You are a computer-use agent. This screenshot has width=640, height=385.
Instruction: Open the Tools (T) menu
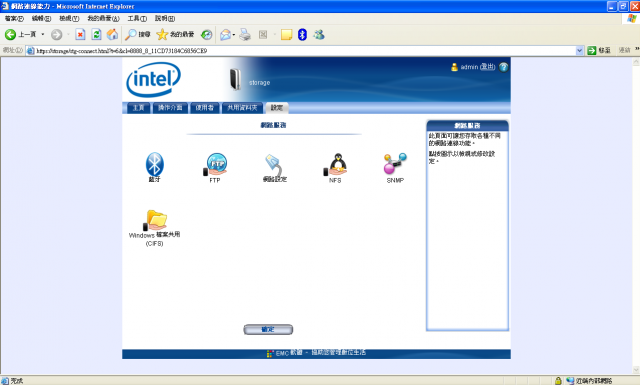tap(137, 19)
